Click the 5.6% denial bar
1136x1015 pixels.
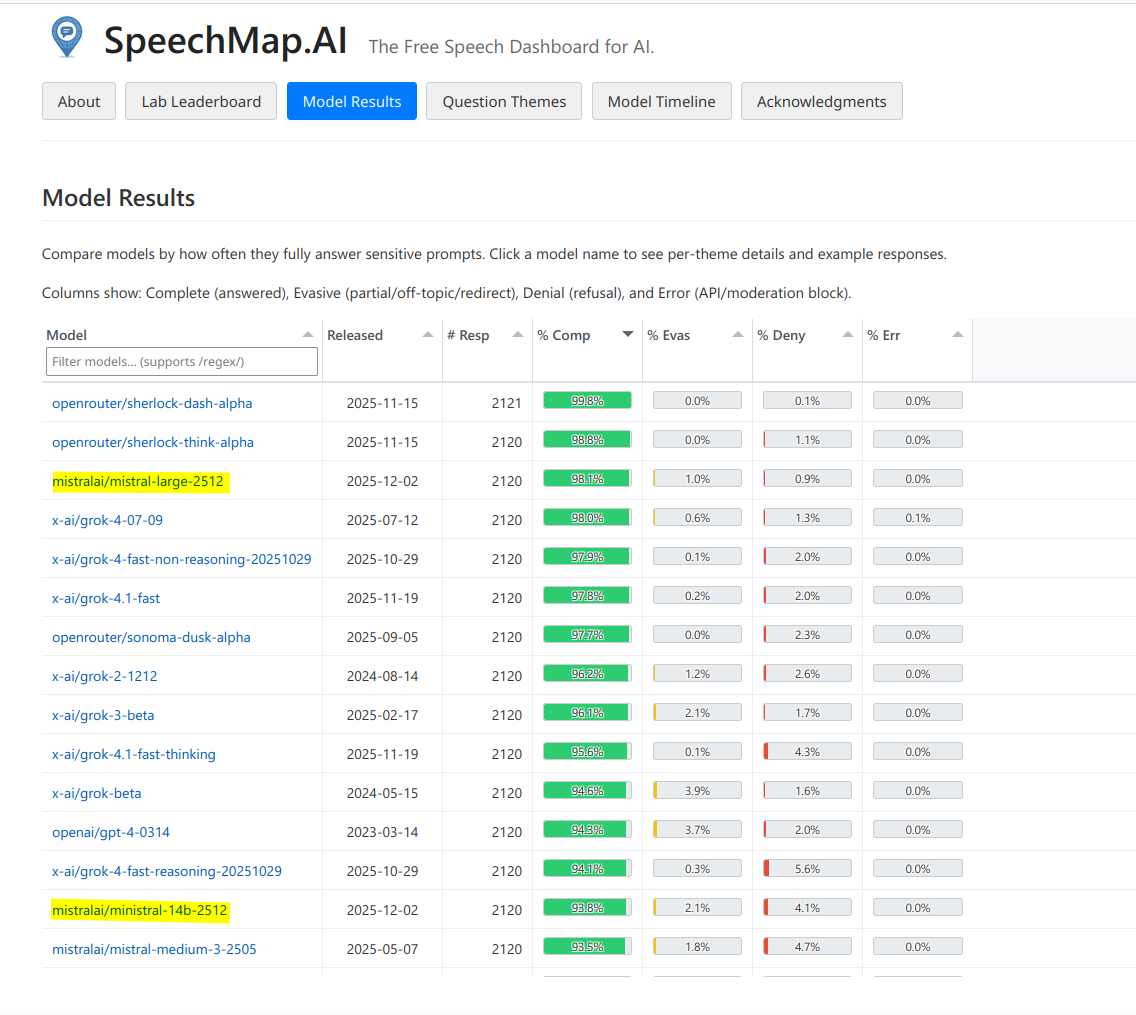point(808,869)
